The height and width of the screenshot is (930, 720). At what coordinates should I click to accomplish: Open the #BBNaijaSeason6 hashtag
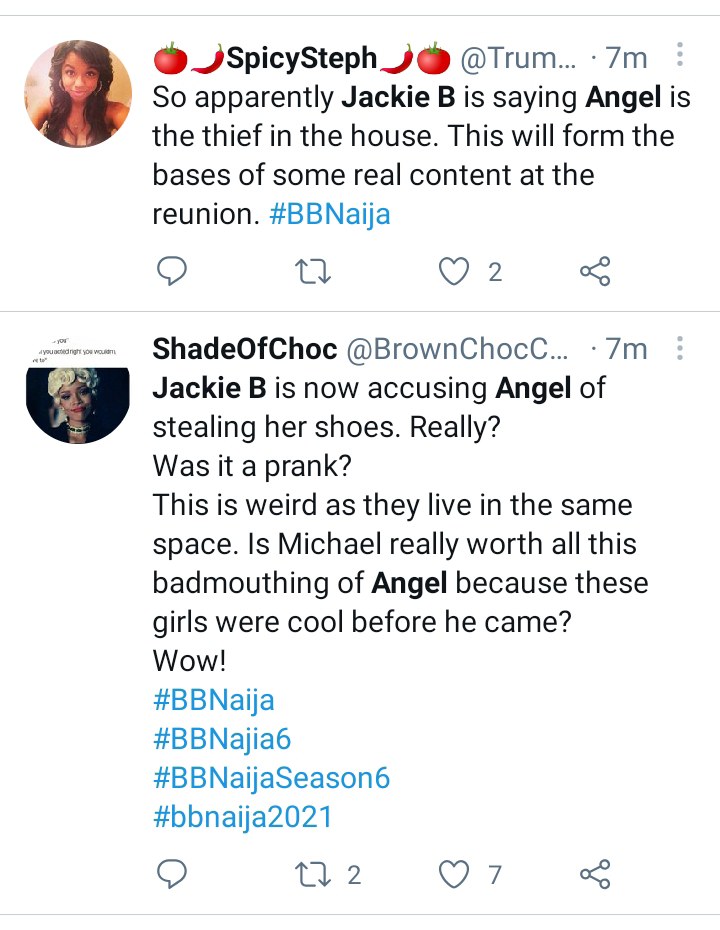pos(271,778)
